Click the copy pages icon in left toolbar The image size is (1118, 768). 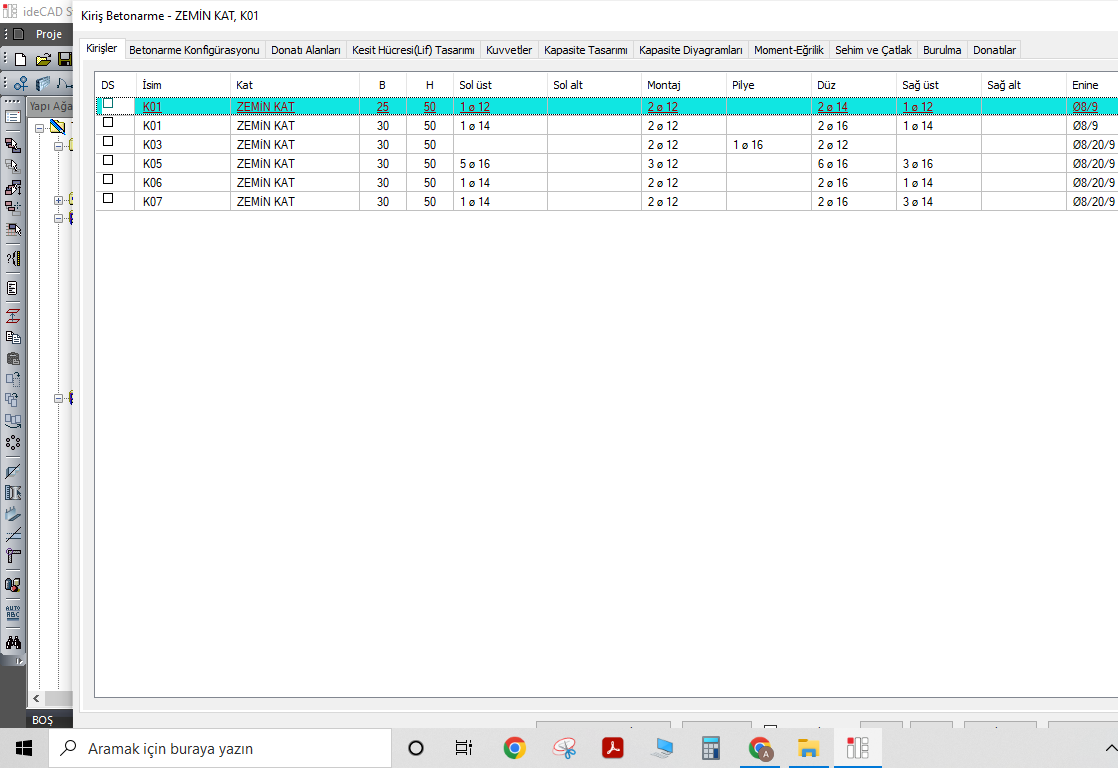click(x=13, y=337)
